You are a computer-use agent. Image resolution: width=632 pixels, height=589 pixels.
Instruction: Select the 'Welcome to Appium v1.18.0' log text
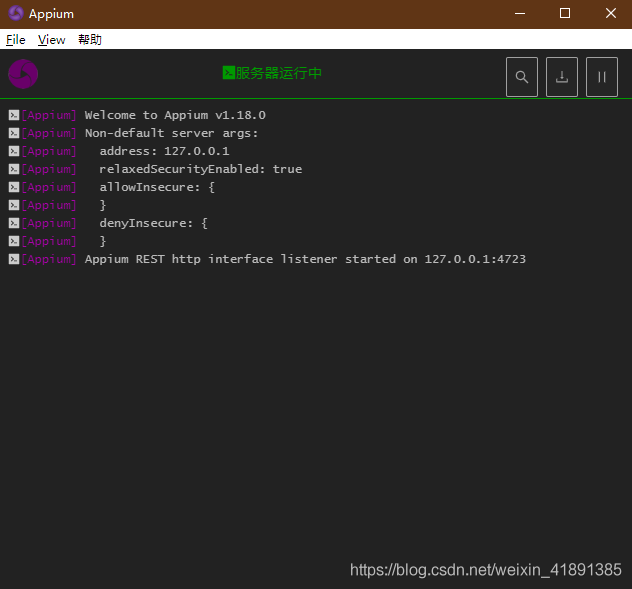[175, 115]
